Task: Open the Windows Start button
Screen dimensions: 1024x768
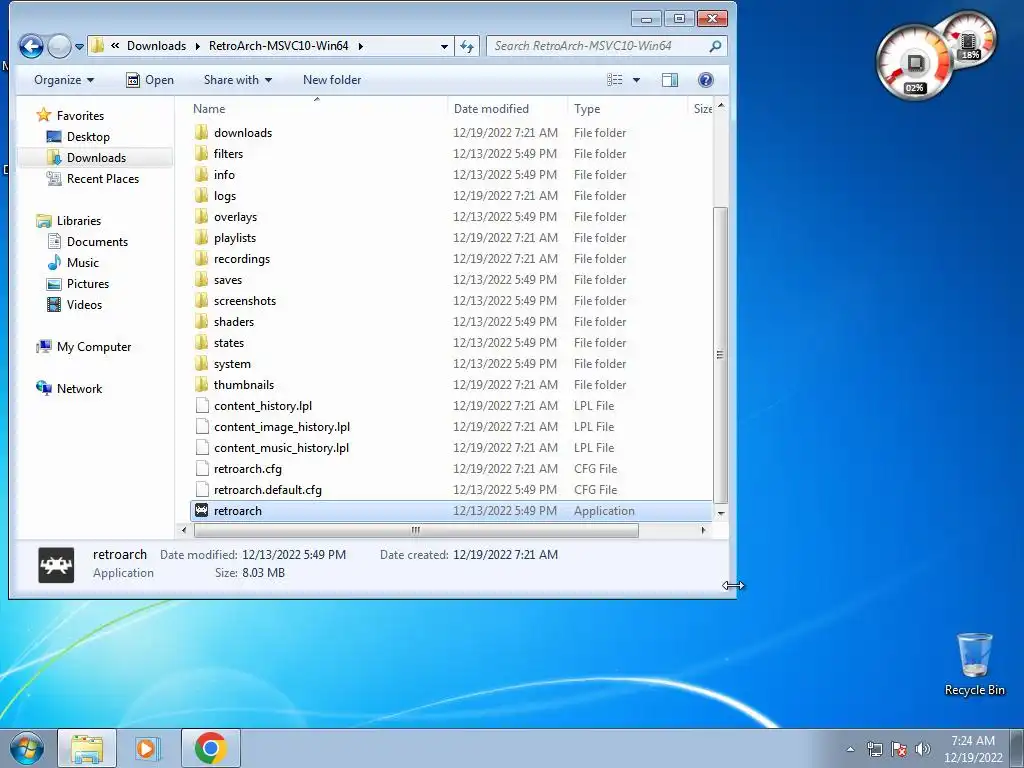Action: 27,748
